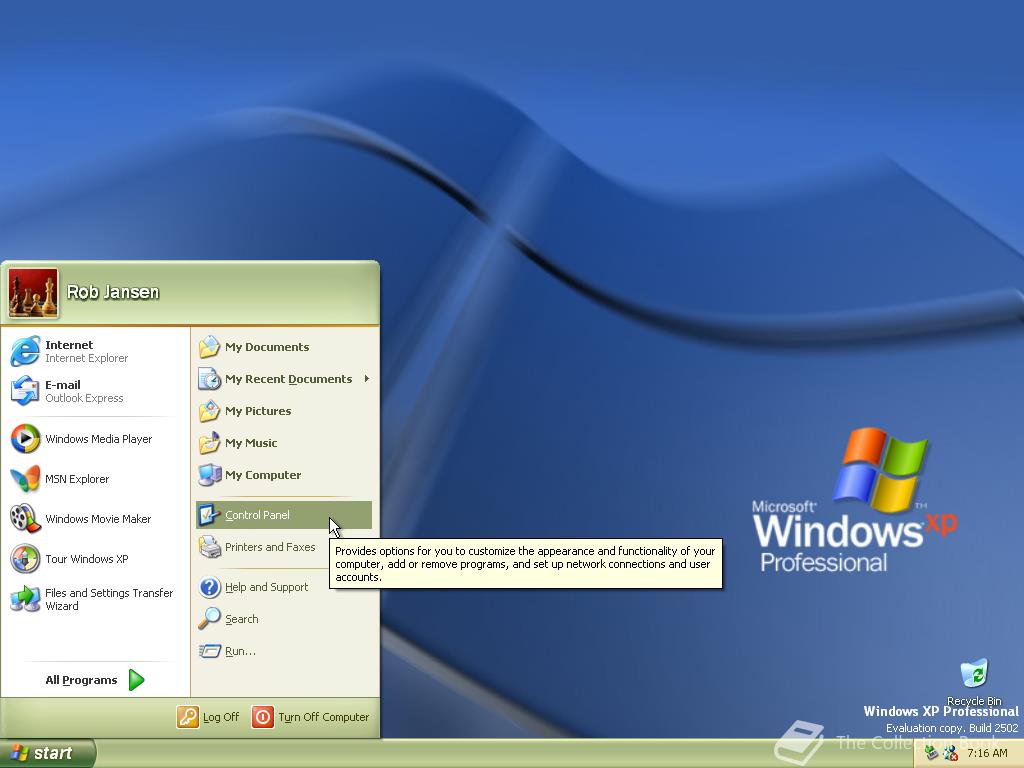Click the All Programs label

(82, 680)
